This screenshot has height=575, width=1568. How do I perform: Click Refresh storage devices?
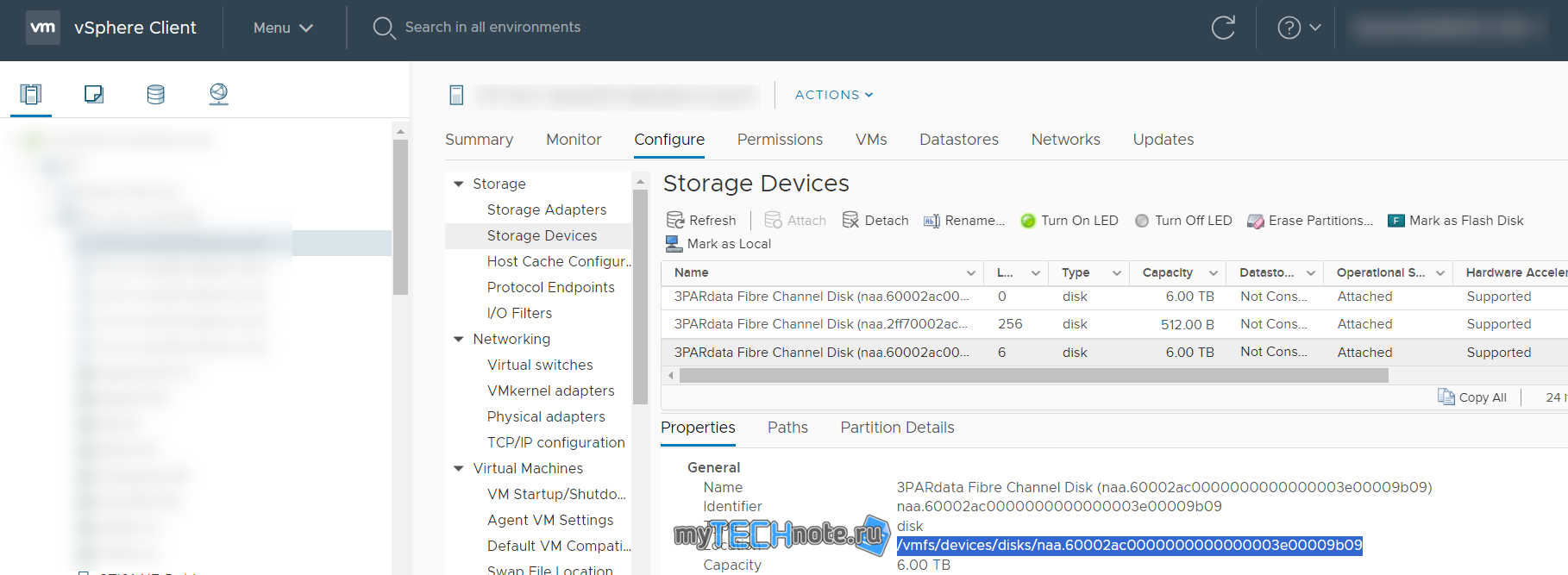click(x=701, y=221)
